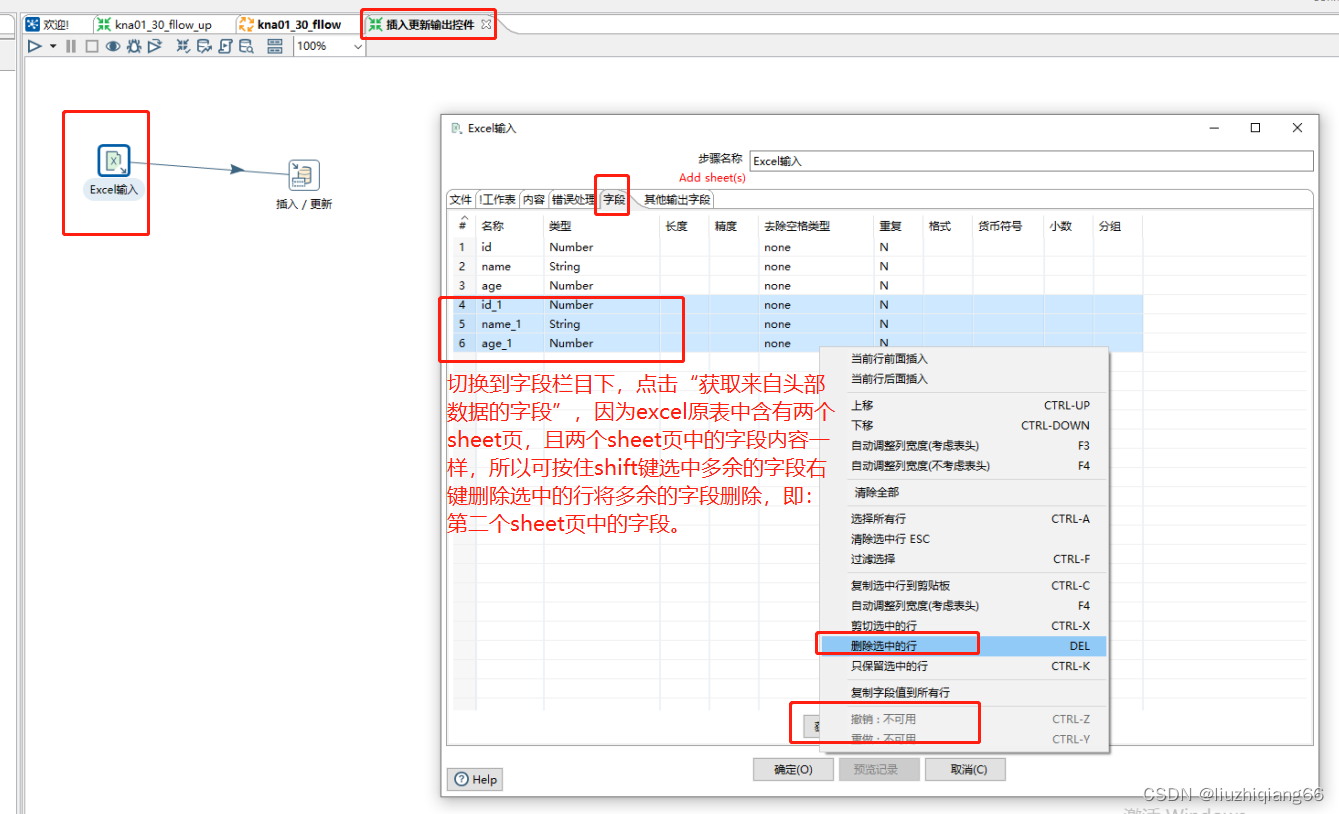The height and width of the screenshot is (814, 1339).
Task: Stop the transformation with the square icon
Action: 92,46
